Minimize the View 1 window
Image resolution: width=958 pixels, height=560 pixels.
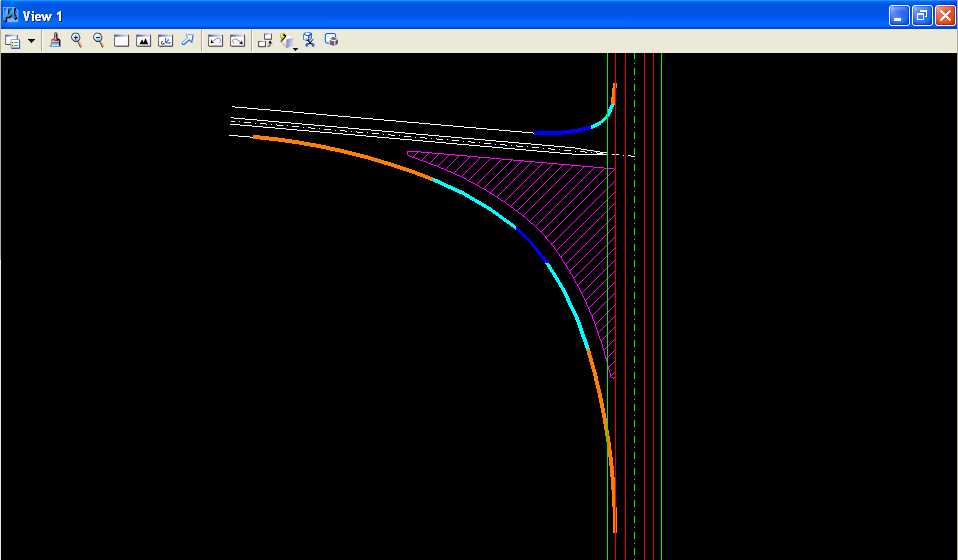tap(899, 16)
